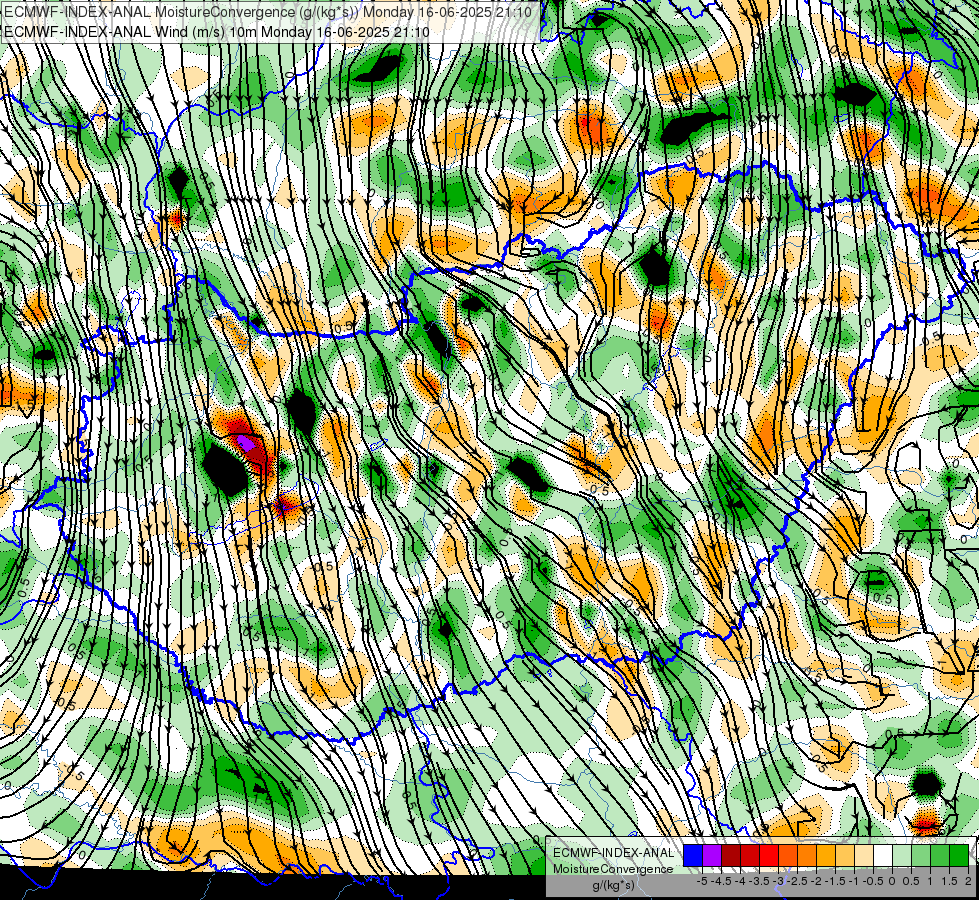Click the pale cream swatch between -1 and -0.5
The height and width of the screenshot is (900, 979).
tap(864, 855)
